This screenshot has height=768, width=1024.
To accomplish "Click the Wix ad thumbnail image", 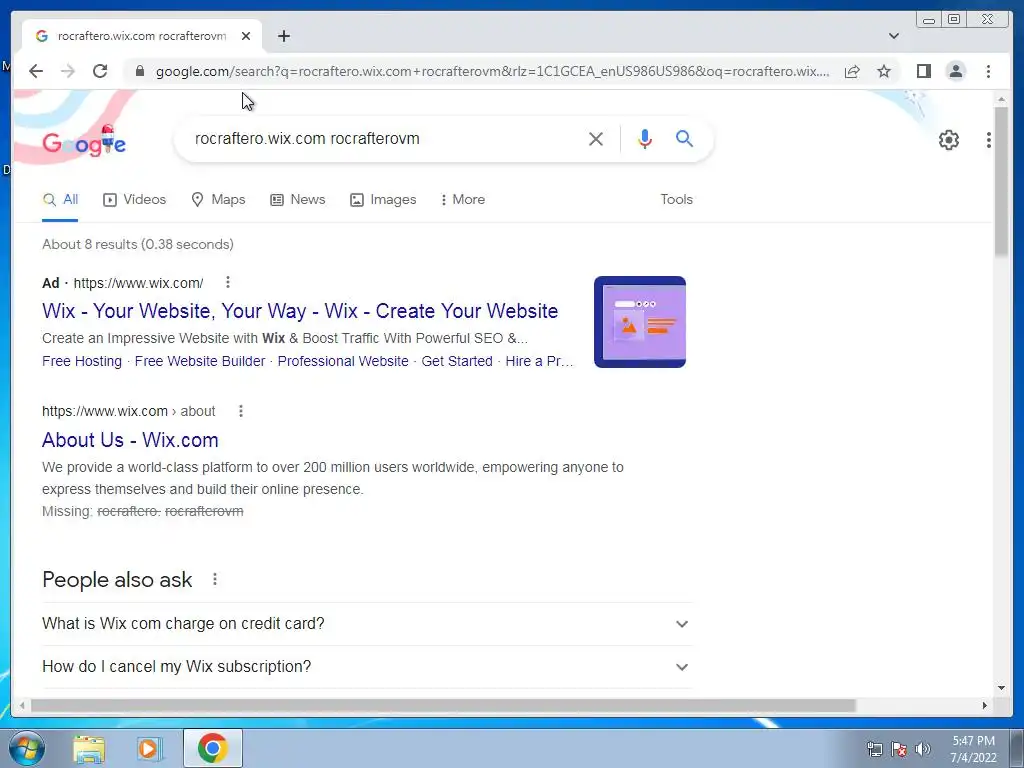I will [x=639, y=322].
